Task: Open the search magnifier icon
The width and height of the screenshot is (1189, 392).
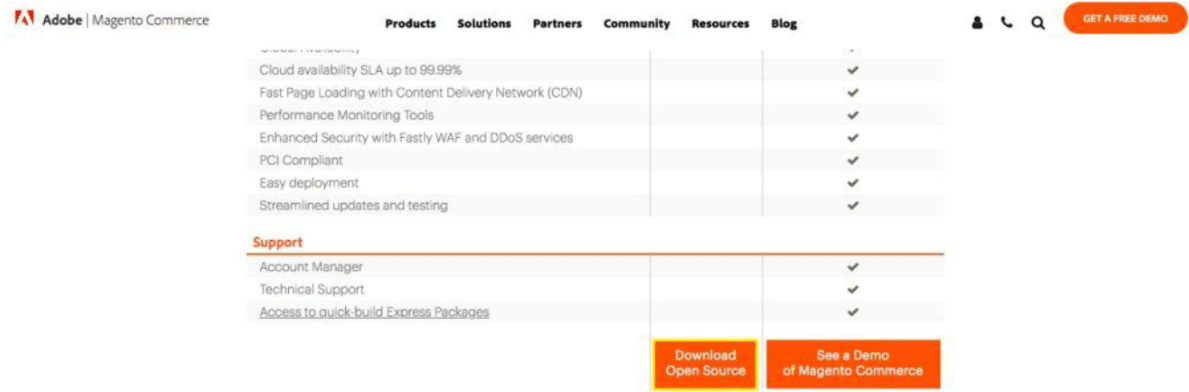Action: tap(1037, 24)
